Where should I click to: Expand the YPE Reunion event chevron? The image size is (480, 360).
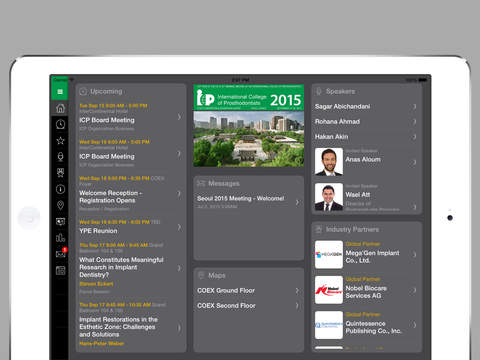179,227
